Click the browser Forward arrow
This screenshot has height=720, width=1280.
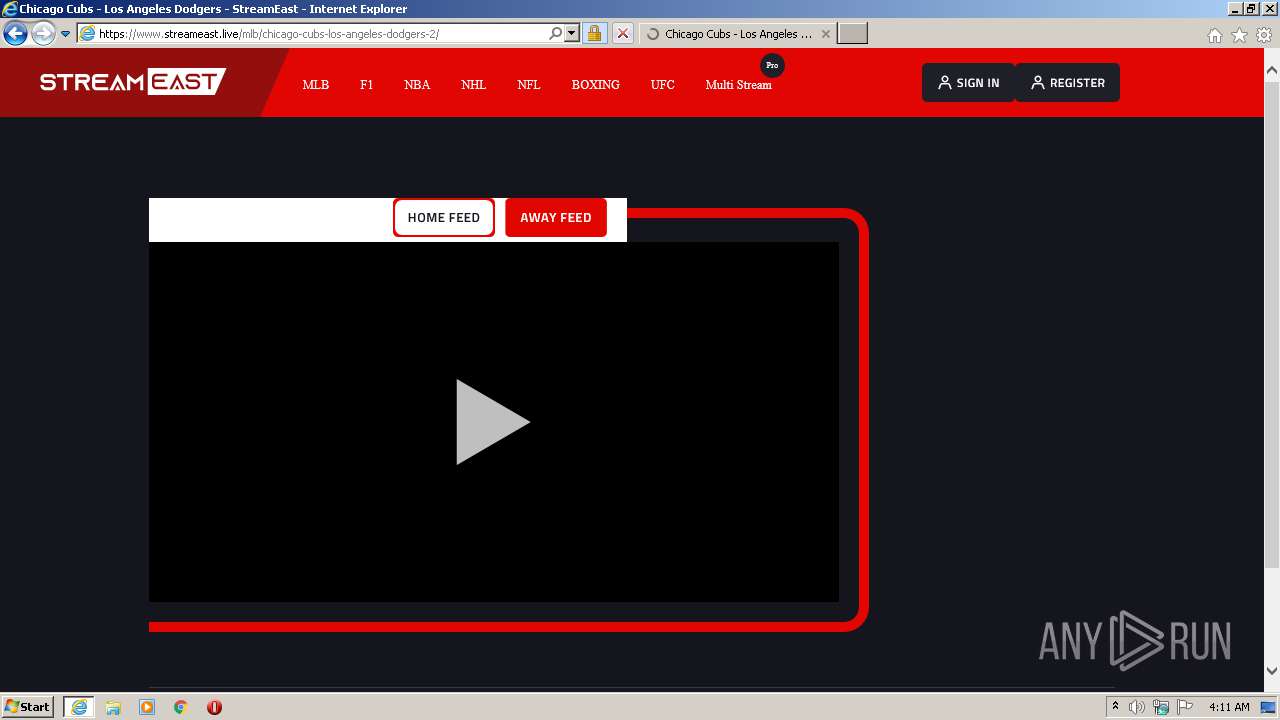tap(42, 34)
